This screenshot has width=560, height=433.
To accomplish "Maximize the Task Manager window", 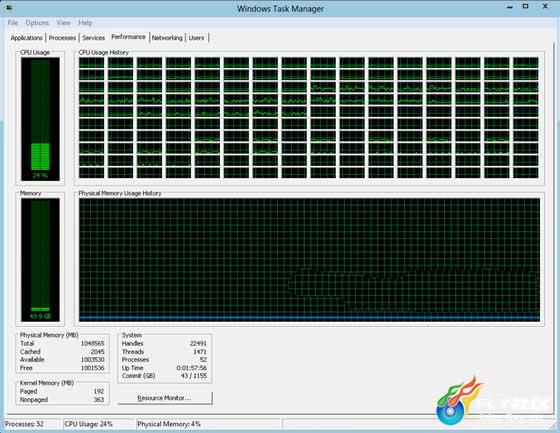I will [x=526, y=6].
